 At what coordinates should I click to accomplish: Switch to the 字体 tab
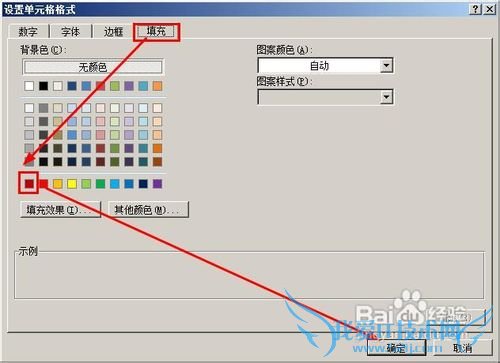tap(71, 32)
